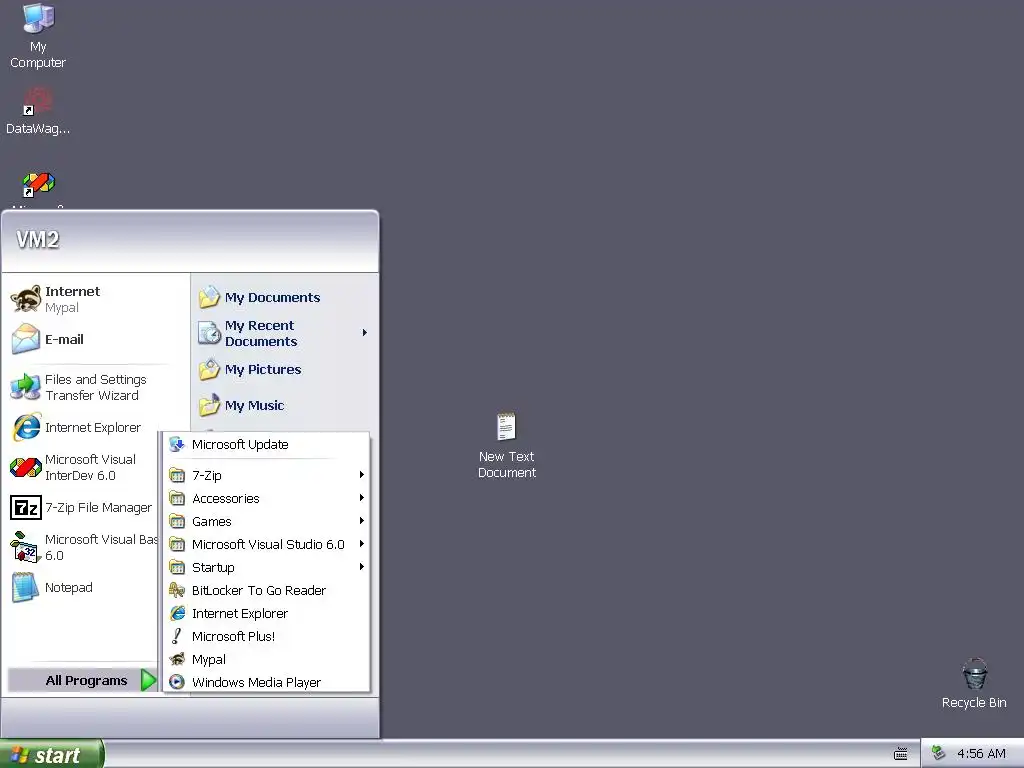Click the My Documents folder icon

point(209,297)
